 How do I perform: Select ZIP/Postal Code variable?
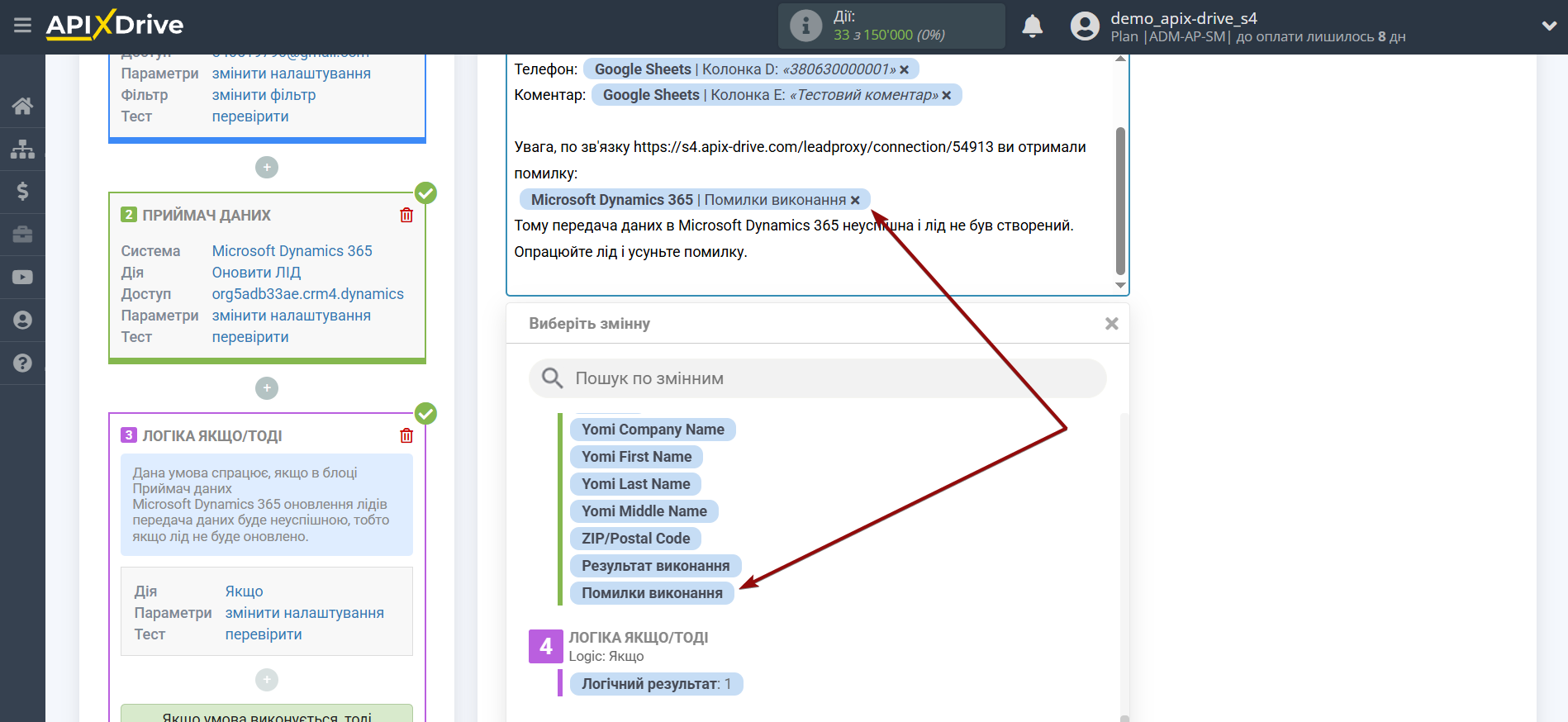[635, 539]
